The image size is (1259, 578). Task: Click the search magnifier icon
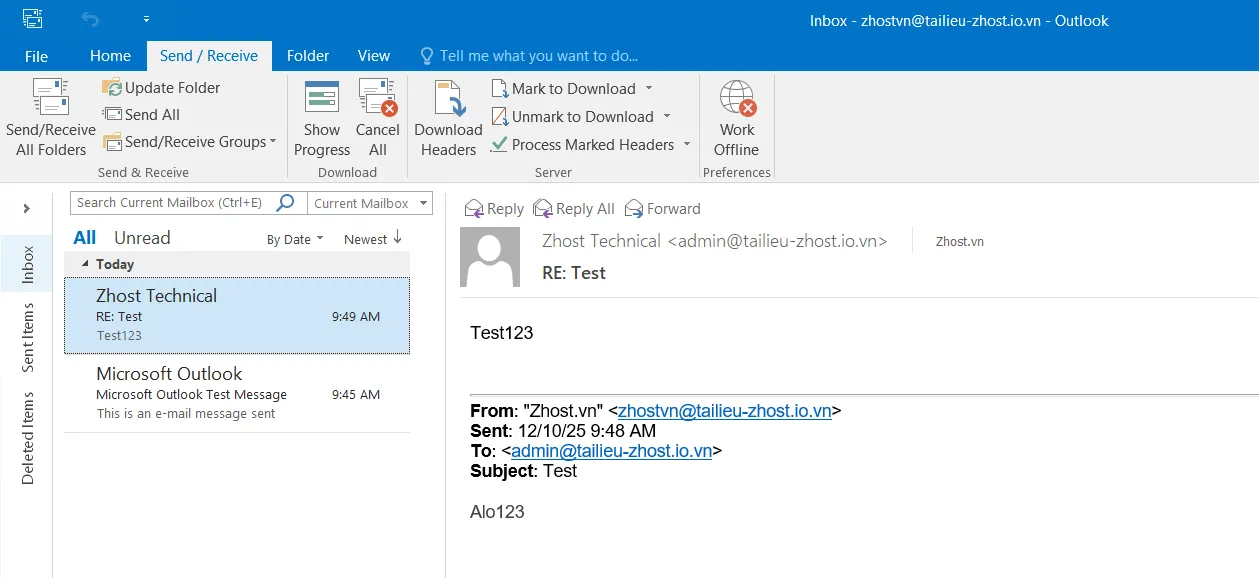pyautogui.click(x=287, y=202)
